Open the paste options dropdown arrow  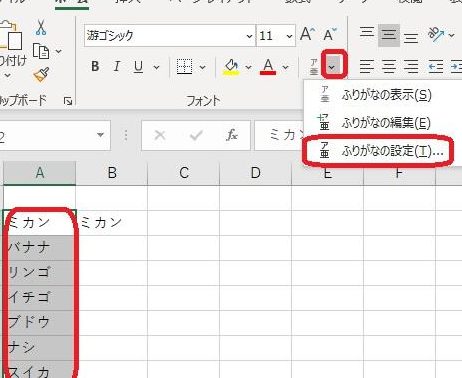(x=7, y=76)
